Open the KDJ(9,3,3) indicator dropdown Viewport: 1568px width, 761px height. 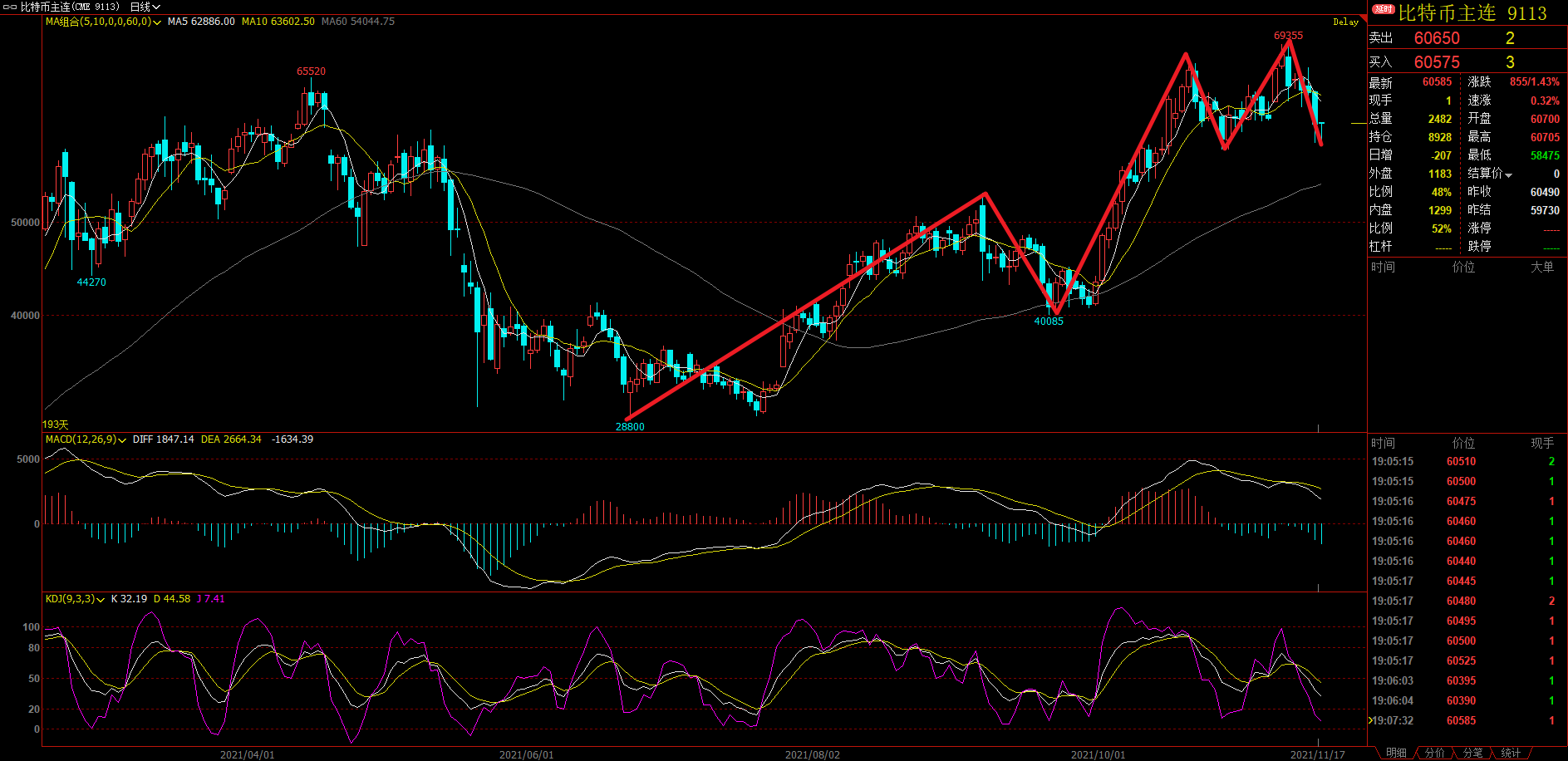click(101, 600)
